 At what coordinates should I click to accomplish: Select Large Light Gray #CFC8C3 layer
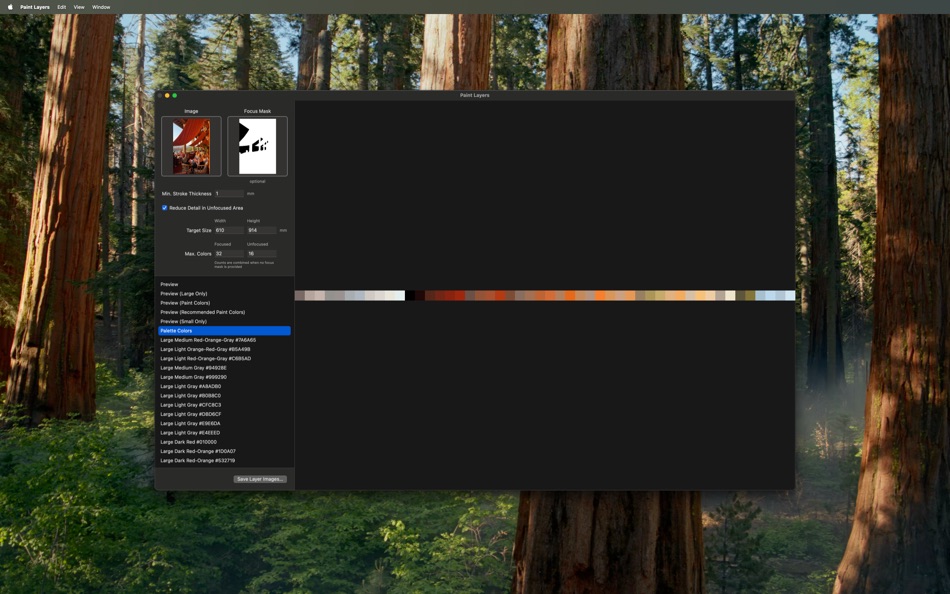tap(224, 405)
